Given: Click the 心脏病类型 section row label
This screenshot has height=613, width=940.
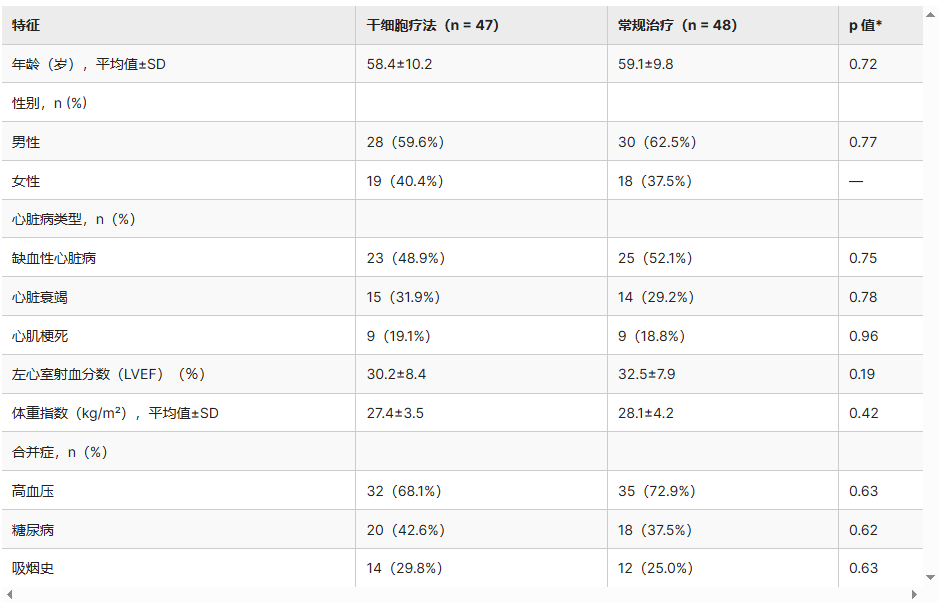Looking at the screenshot, I should [73, 219].
